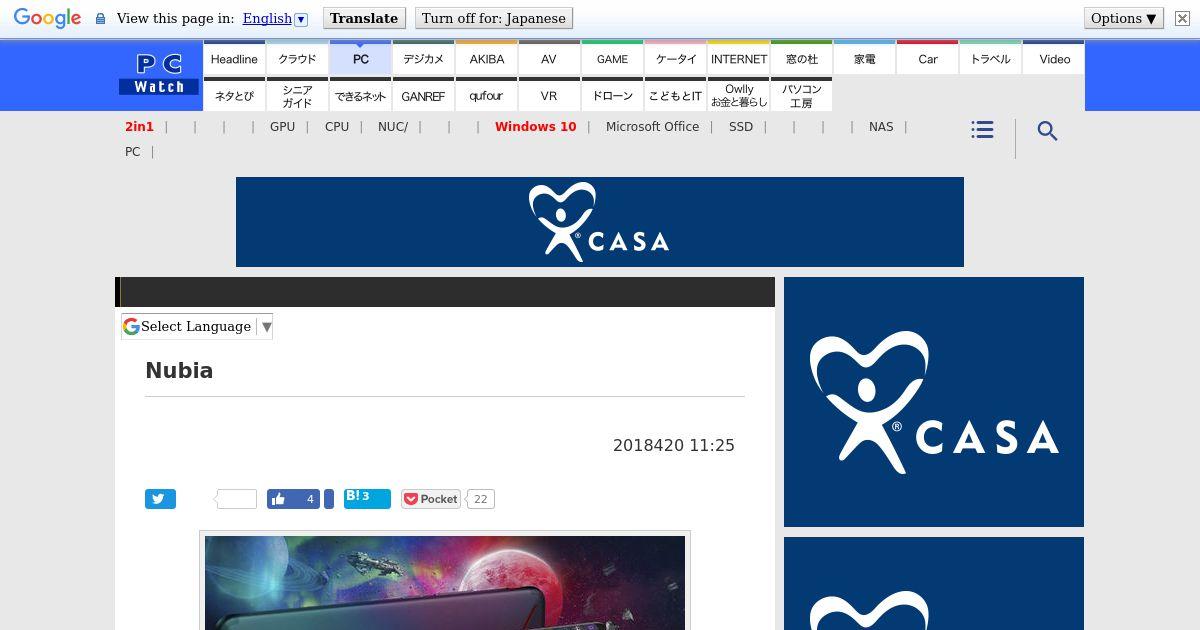Open the シニアガイド tab

pyautogui.click(x=297, y=96)
